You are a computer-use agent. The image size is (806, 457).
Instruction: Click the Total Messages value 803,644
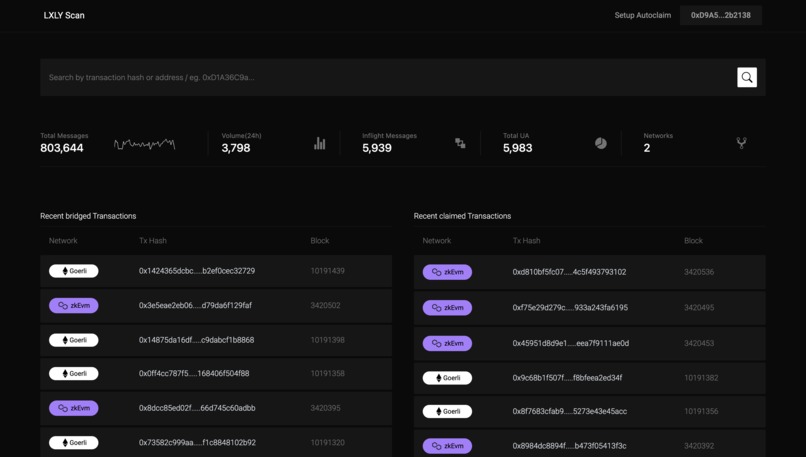[x=62, y=148]
